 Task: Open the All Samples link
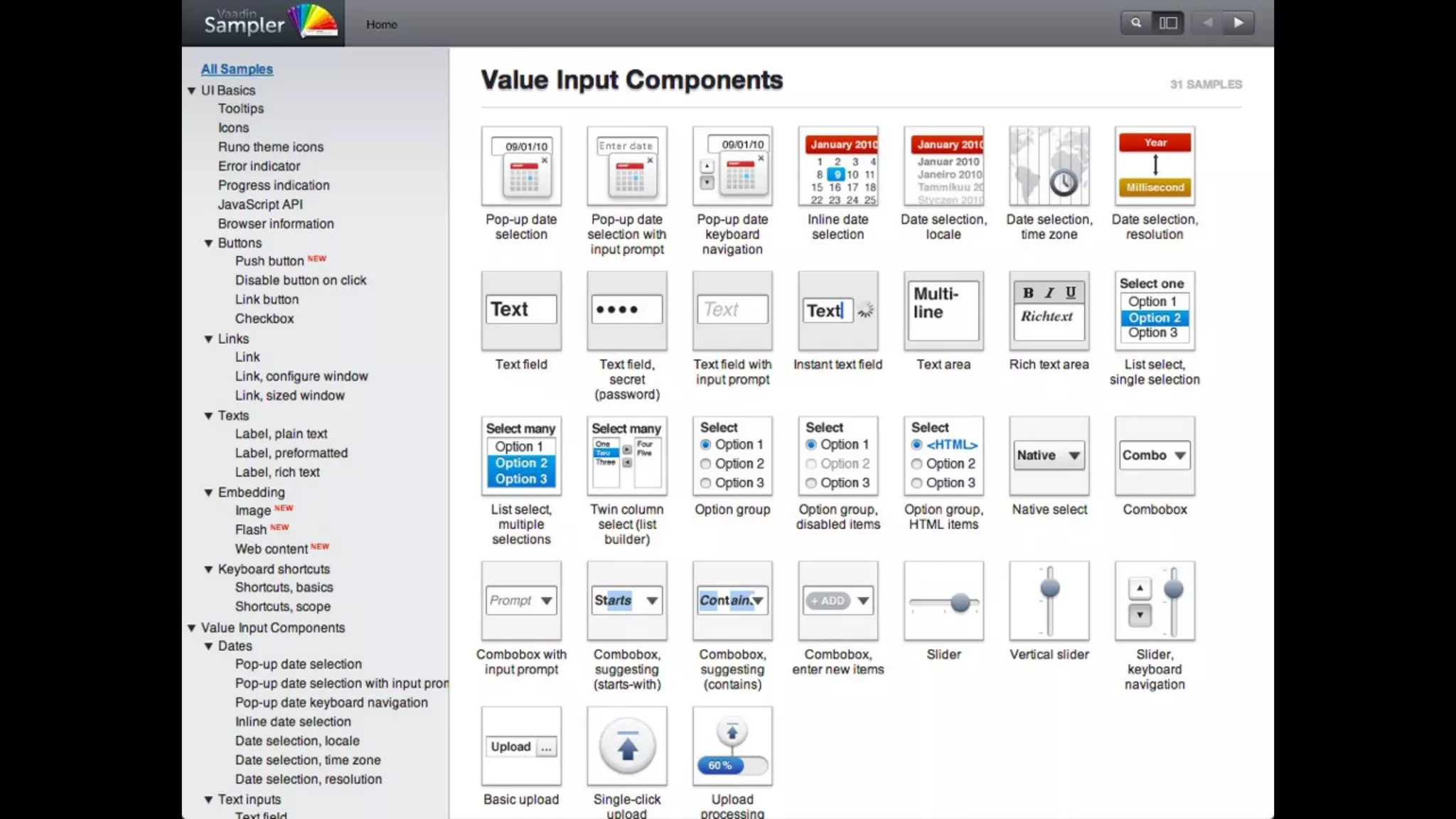click(x=237, y=69)
